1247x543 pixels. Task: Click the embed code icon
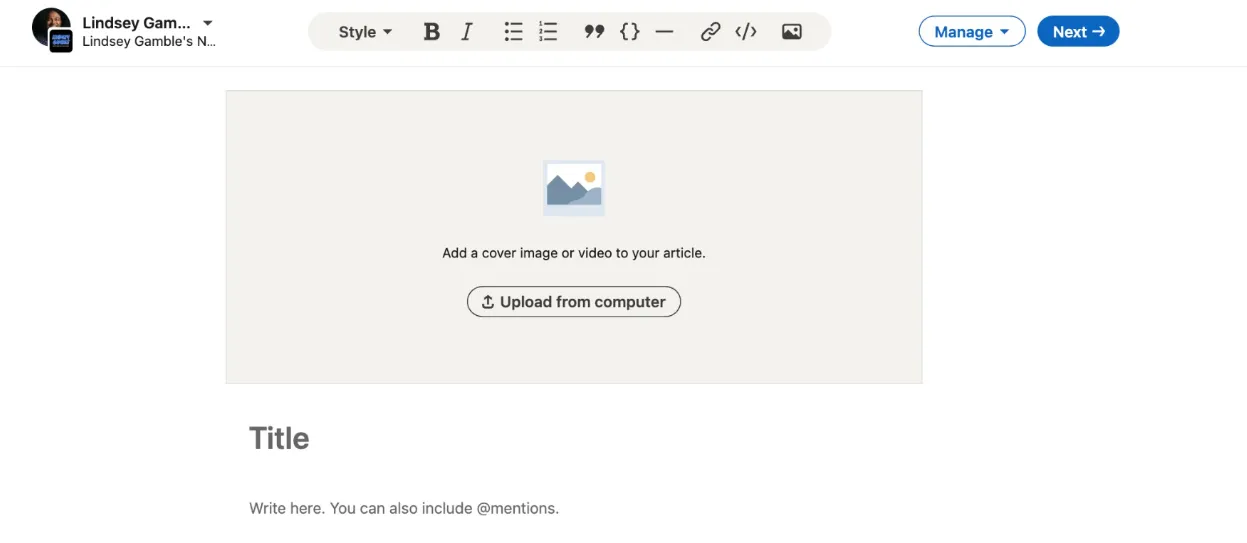(745, 32)
